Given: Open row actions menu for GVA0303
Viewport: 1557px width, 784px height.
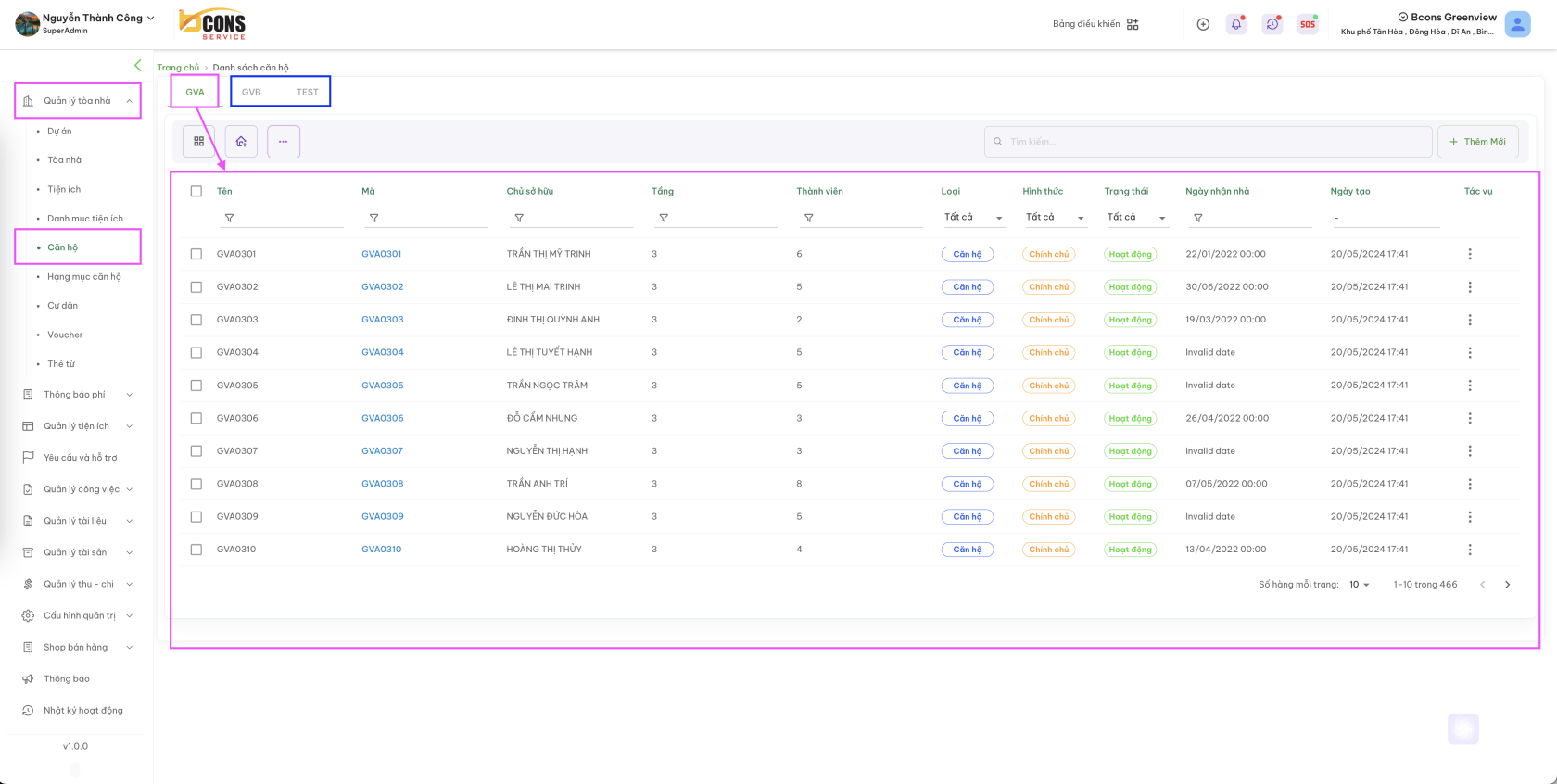Looking at the screenshot, I should (x=1470, y=320).
